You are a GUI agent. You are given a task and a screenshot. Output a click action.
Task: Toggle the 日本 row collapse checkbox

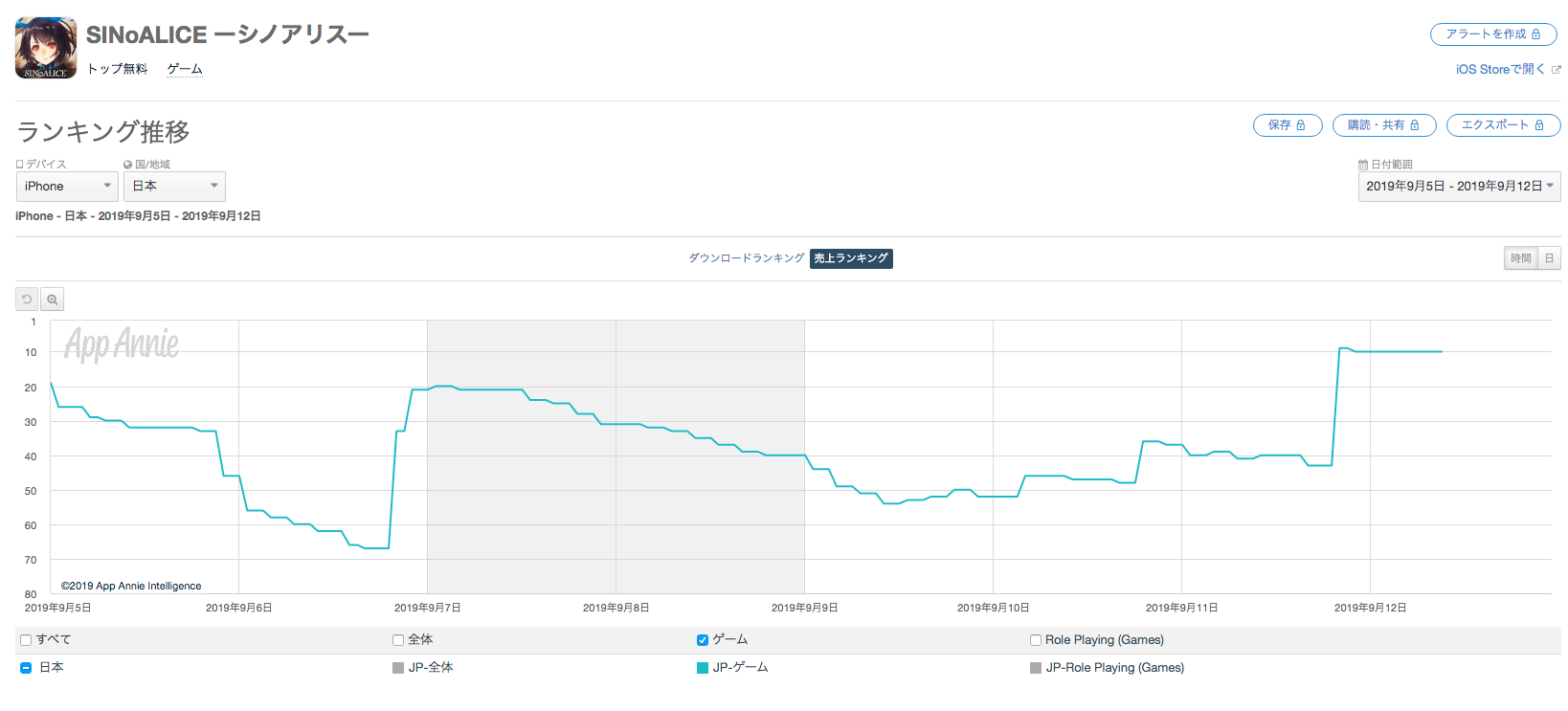26,668
